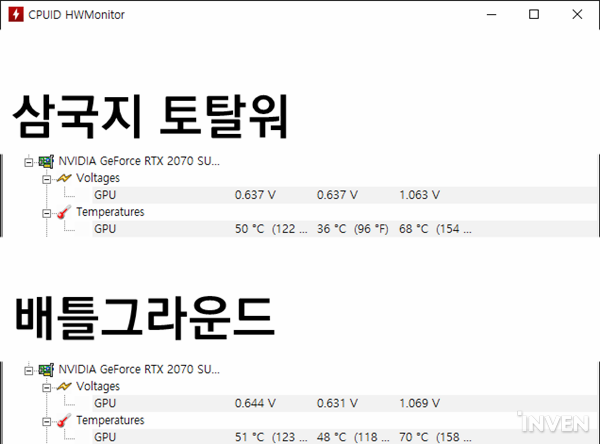The image size is (600, 444).
Task: Click the 36 °C minimum temperature value
Action: 352,229
